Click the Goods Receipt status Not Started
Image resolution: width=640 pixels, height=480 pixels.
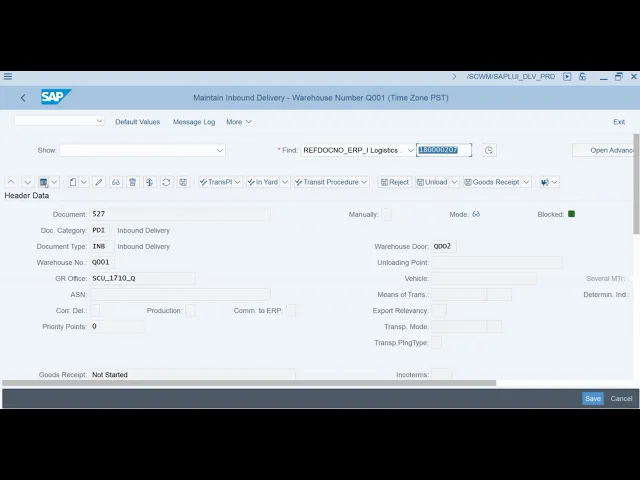pos(193,374)
